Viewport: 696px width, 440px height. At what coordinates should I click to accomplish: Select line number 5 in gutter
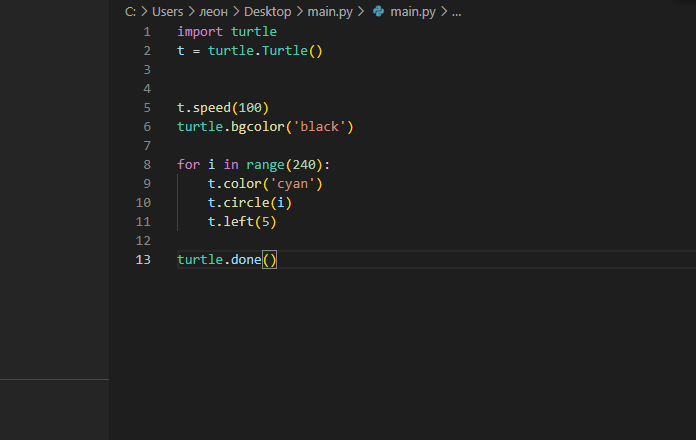(x=147, y=108)
